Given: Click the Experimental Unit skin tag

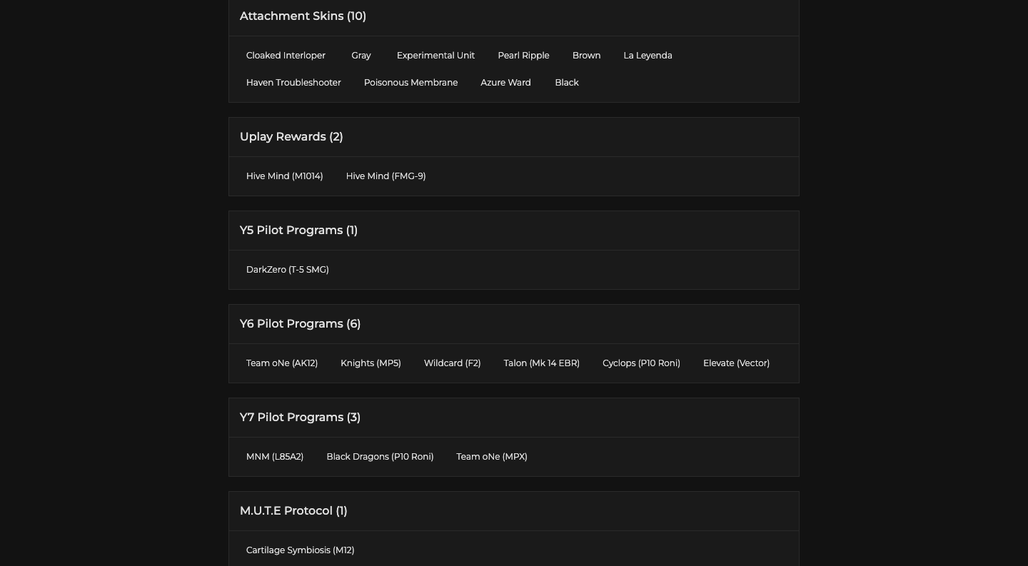Looking at the screenshot, I should [435, 56].
